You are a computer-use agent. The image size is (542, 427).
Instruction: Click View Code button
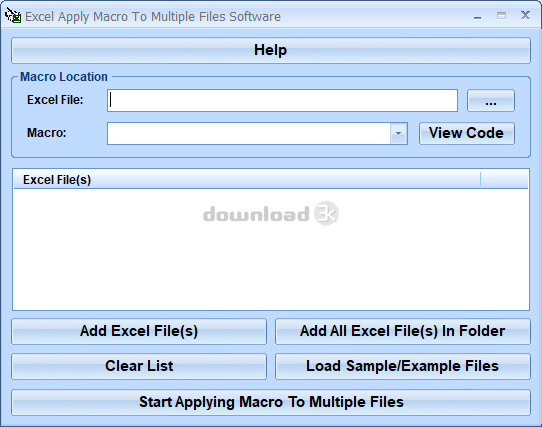(x=466, y=133)
